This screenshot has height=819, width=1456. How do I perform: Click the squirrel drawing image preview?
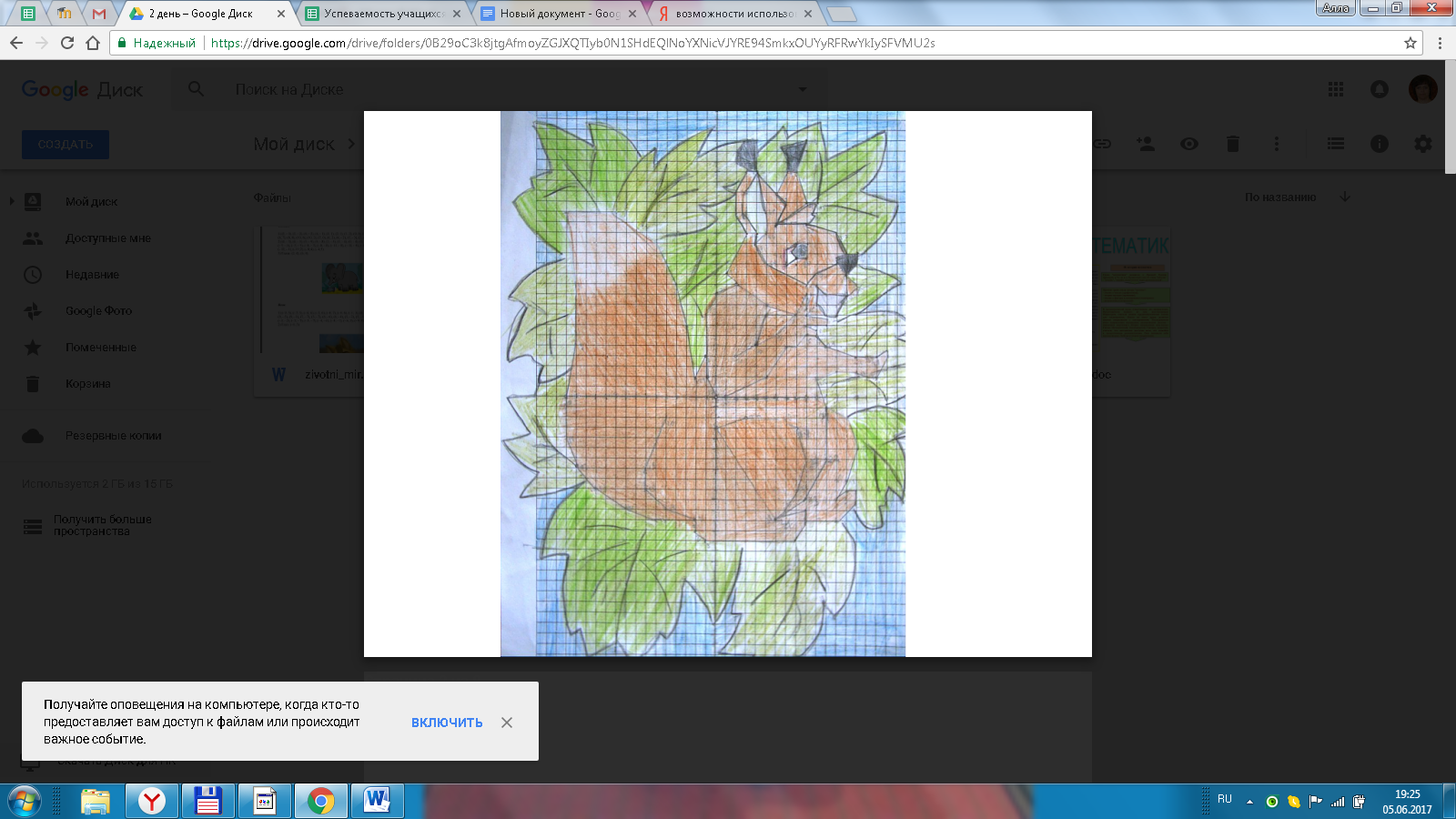coord(703,384)
